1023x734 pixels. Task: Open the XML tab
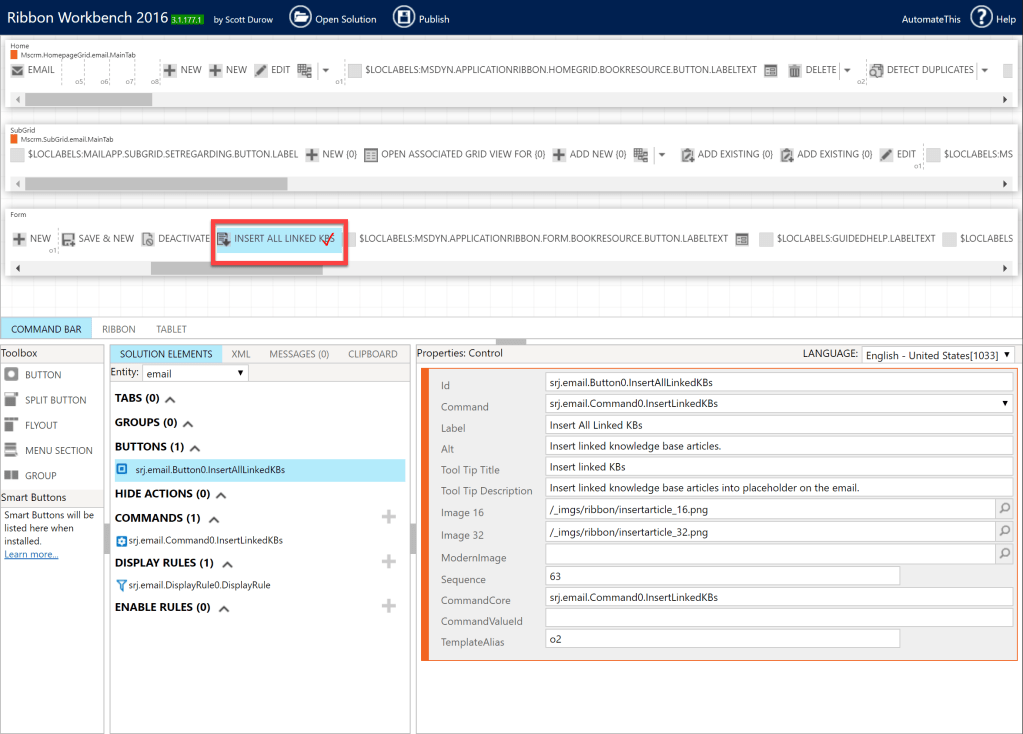241,354
